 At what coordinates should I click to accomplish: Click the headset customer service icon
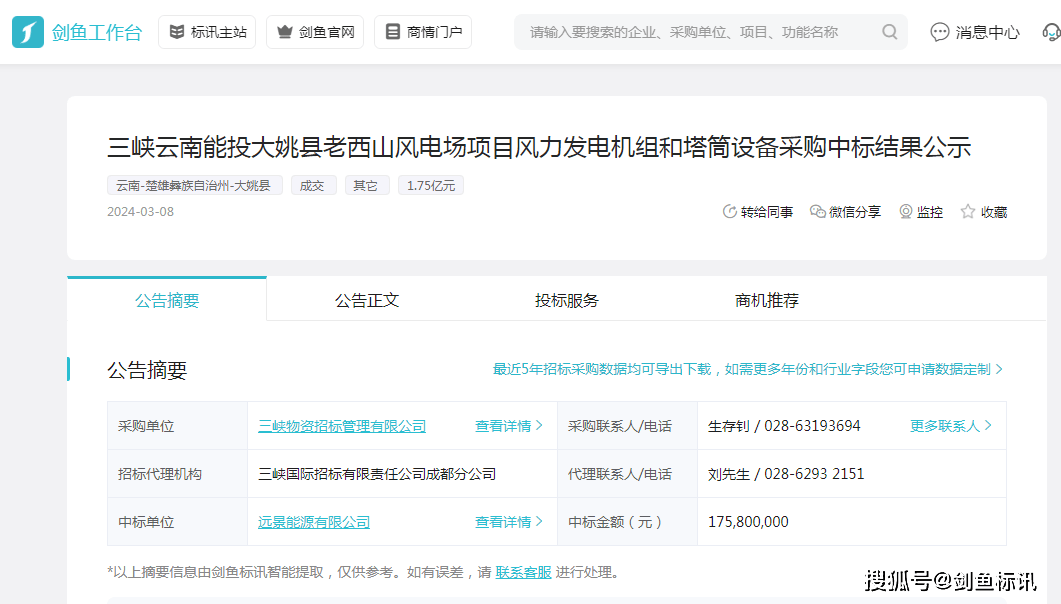click(x=1052, y=32)
